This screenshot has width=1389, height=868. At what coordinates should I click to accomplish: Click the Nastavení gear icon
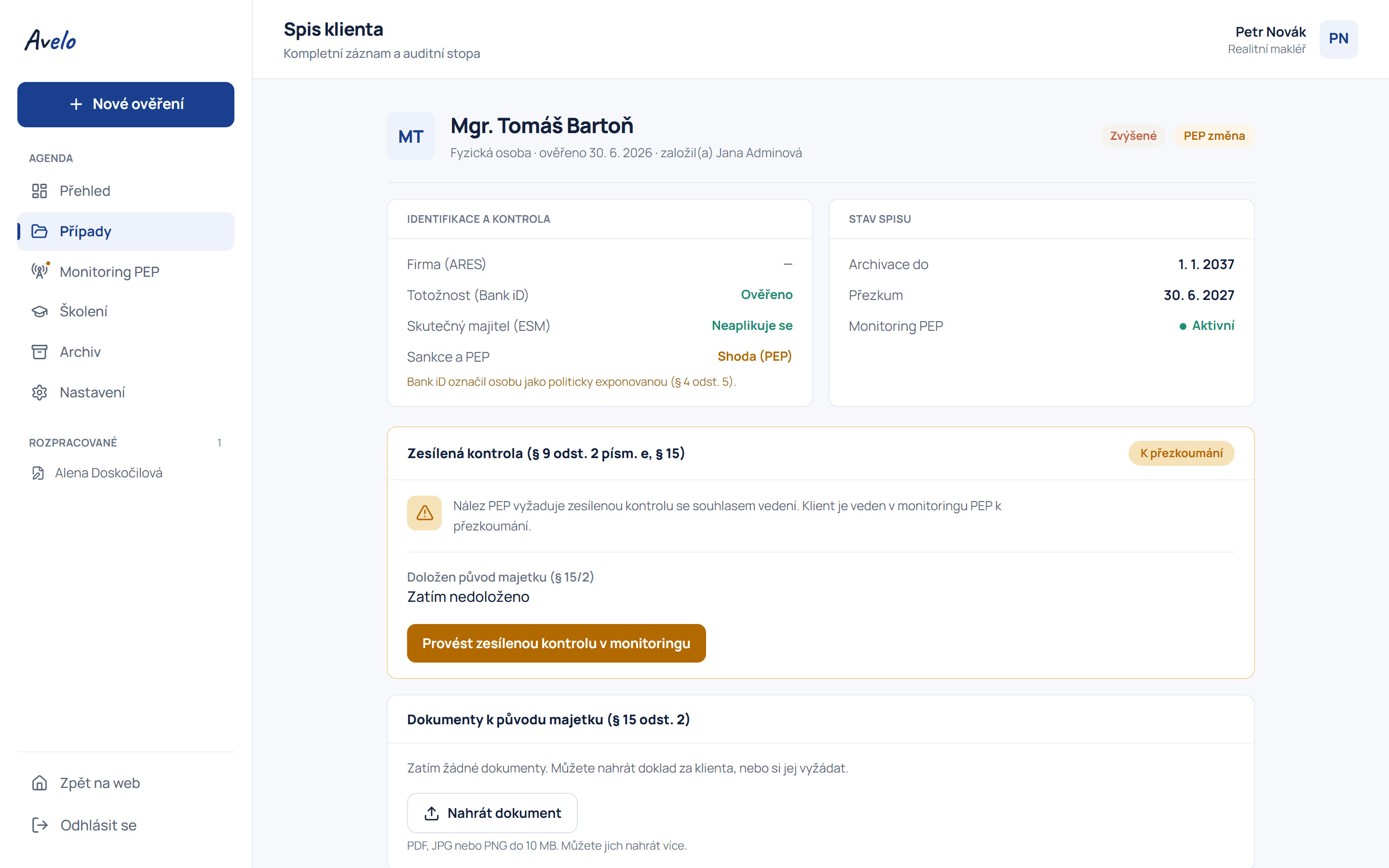pyautogui.click(x=39, y=393)
